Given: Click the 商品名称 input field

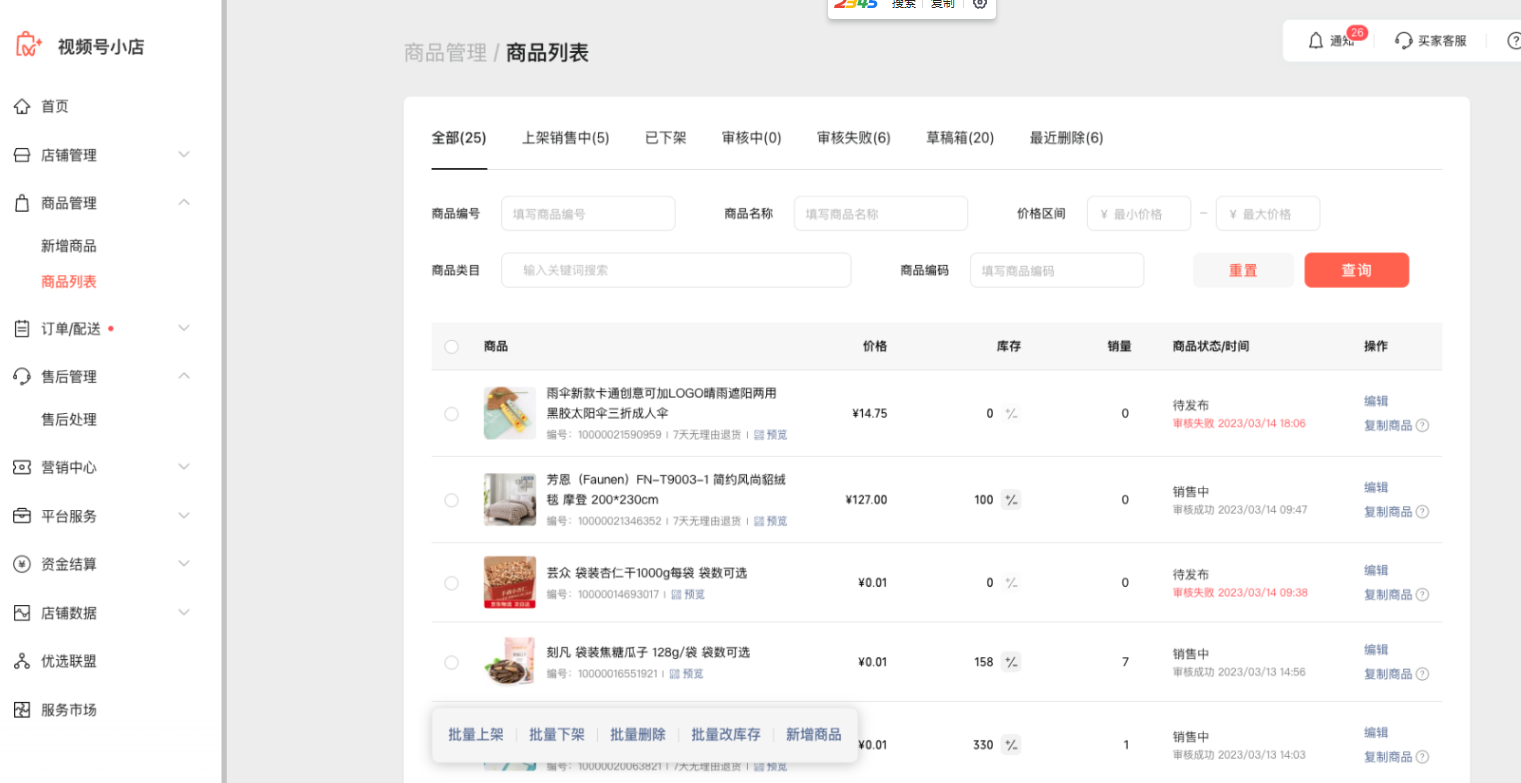Looking at the screenshot, I should [x=880, y=213].
